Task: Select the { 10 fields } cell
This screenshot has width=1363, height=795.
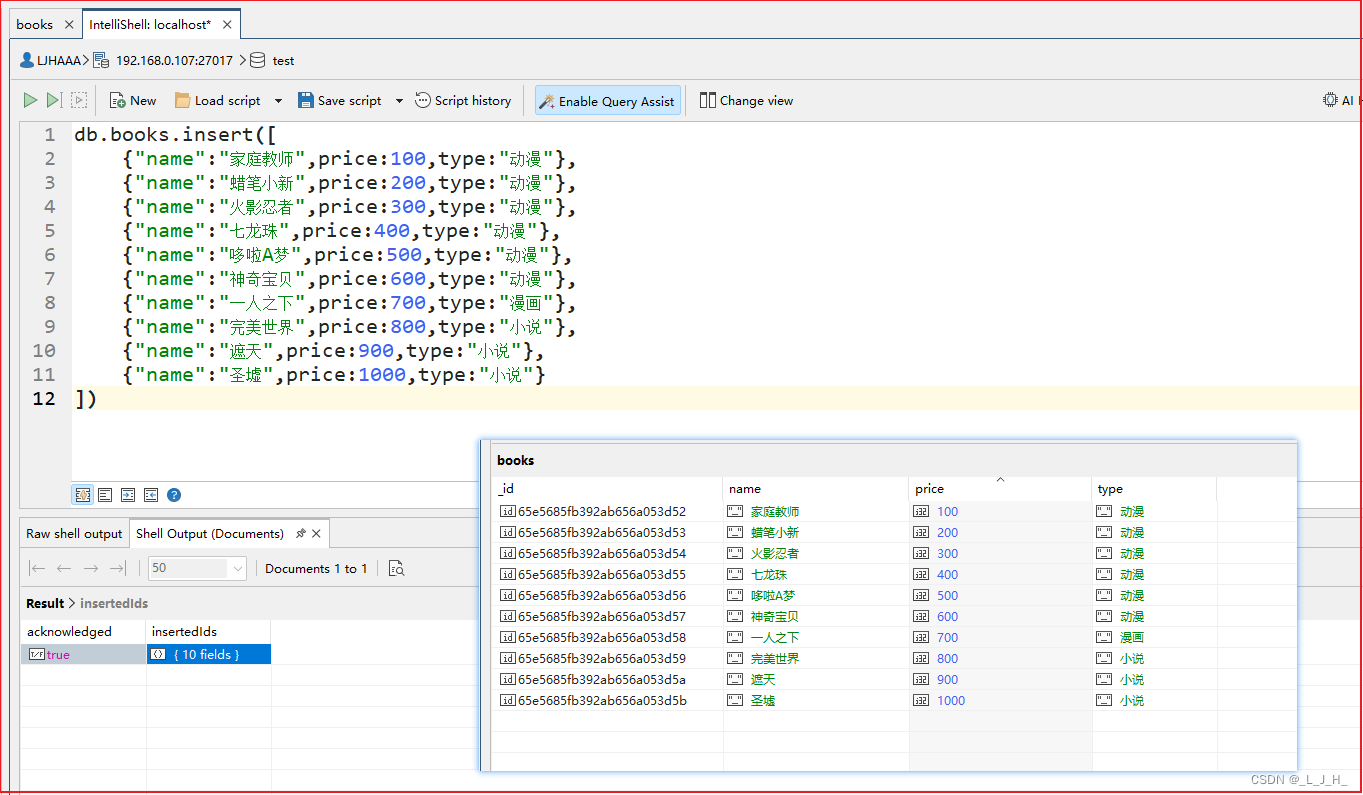Action: 208,654
